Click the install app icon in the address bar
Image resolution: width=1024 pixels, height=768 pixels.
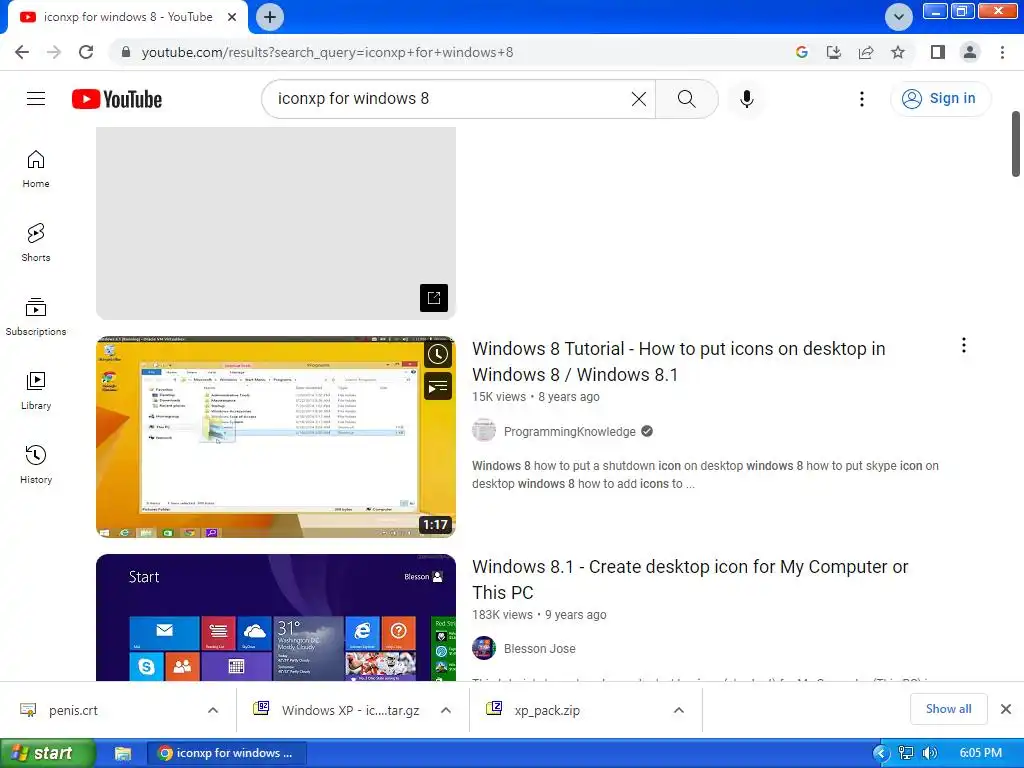click(834, 52)
